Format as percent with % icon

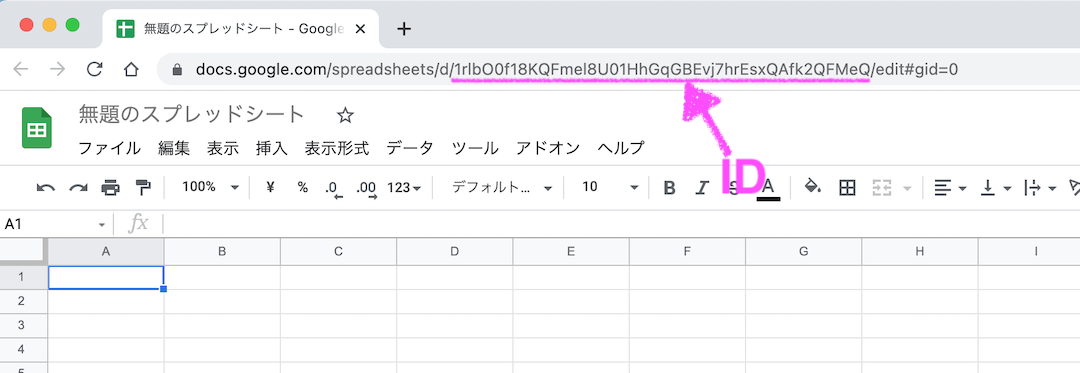(302, 187)
